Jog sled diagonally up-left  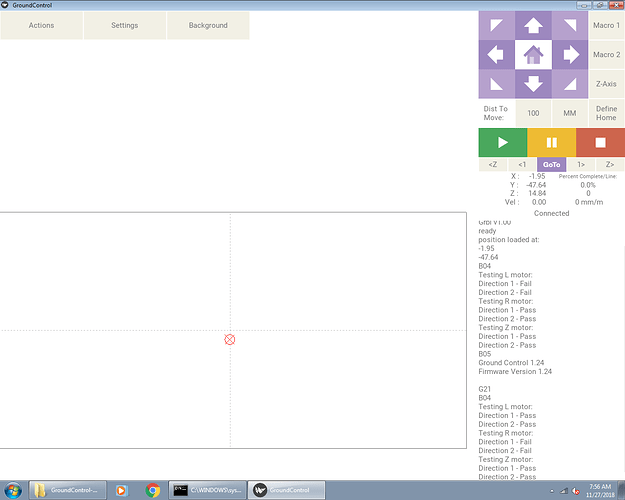pos(497,25)
